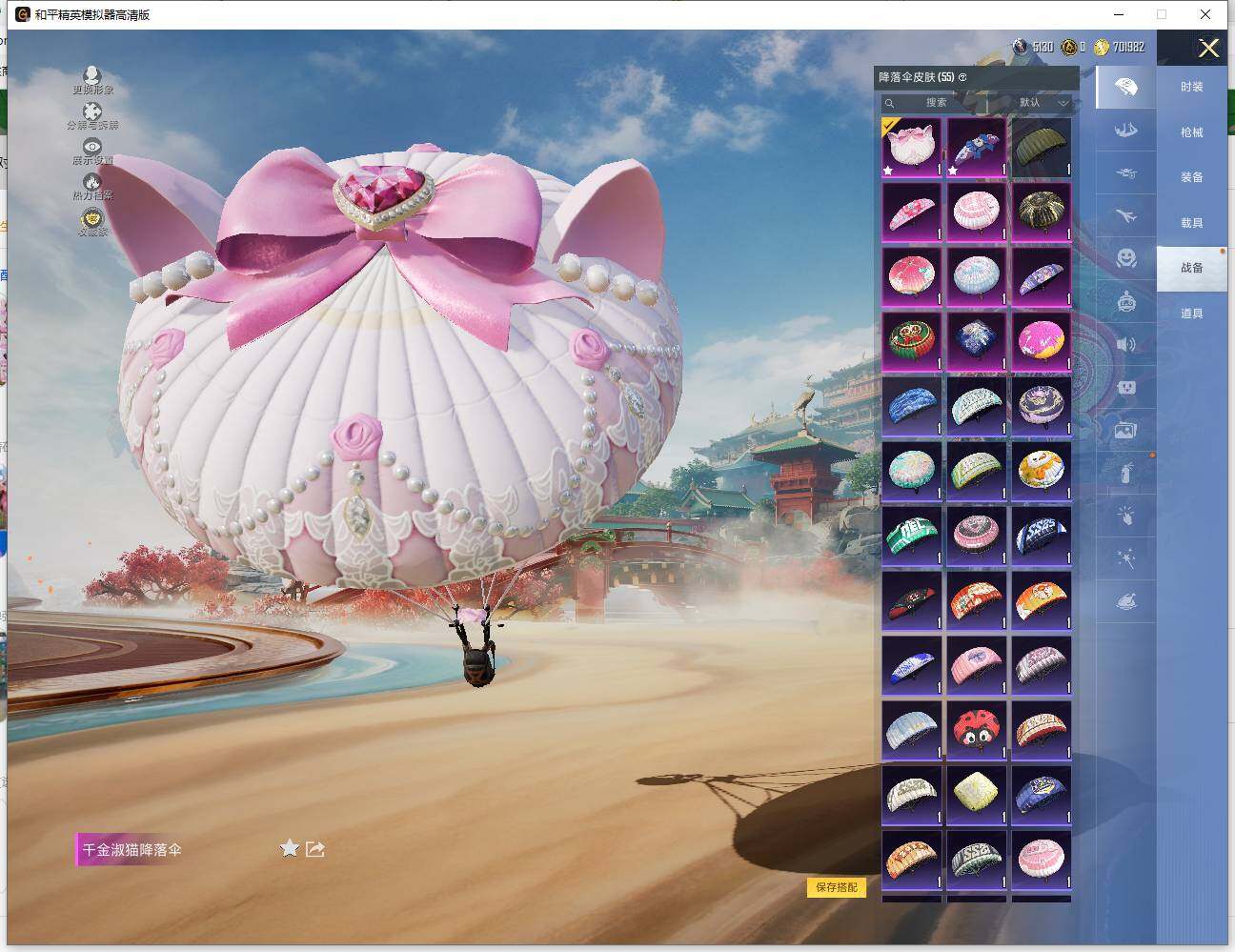Select the airplane skin category icon

[1125, 216]
